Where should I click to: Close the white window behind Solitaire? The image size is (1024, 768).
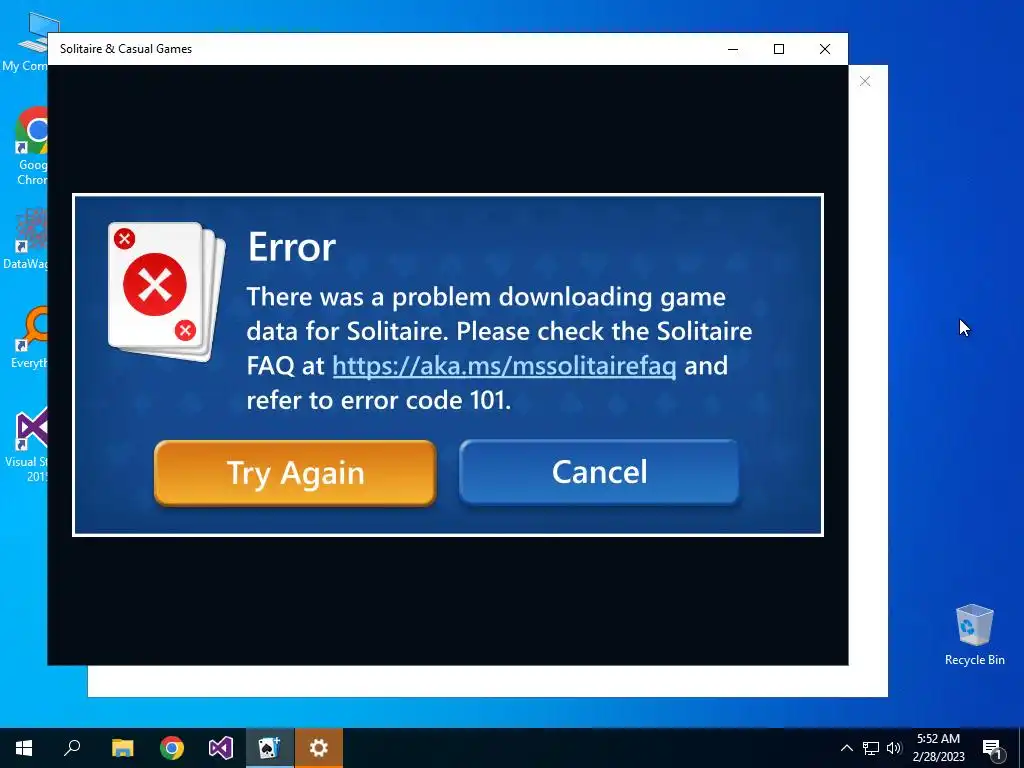tap(865, 81)
